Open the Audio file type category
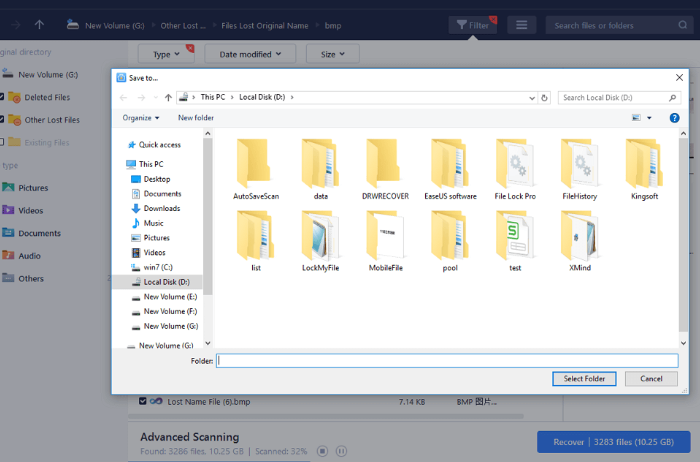Viewport: 700px width, 462px height. 22,256
